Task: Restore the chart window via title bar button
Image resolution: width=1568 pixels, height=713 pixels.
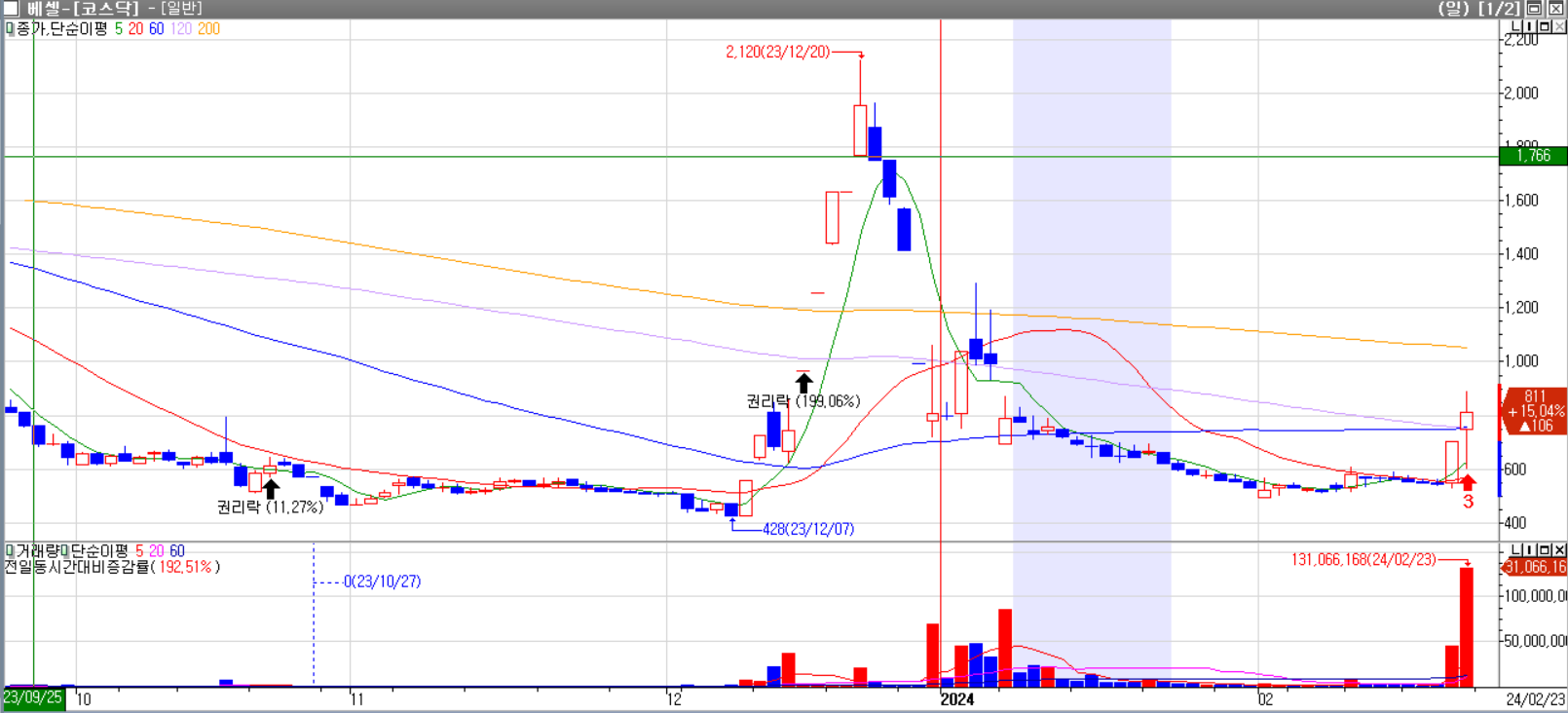Action: (1534, 9)
